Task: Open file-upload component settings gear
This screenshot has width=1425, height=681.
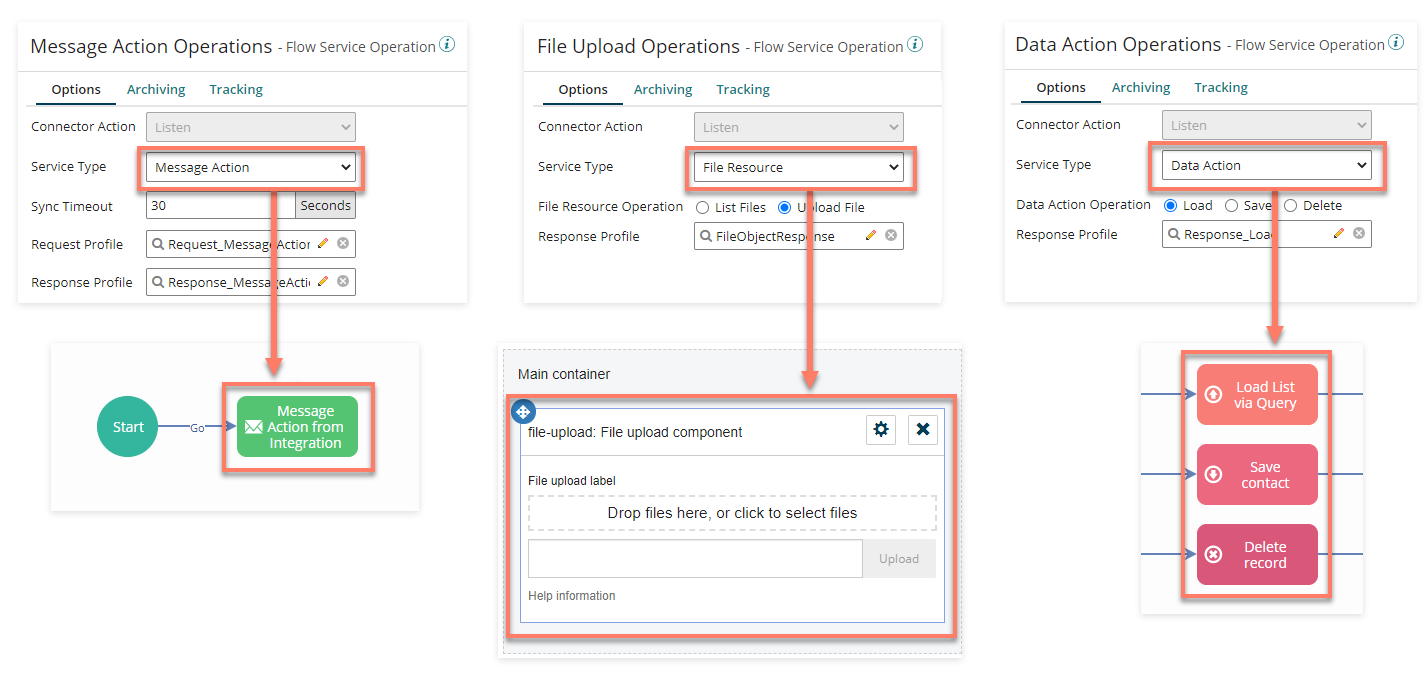Action: pyautogui.click(x=881, y=430)
